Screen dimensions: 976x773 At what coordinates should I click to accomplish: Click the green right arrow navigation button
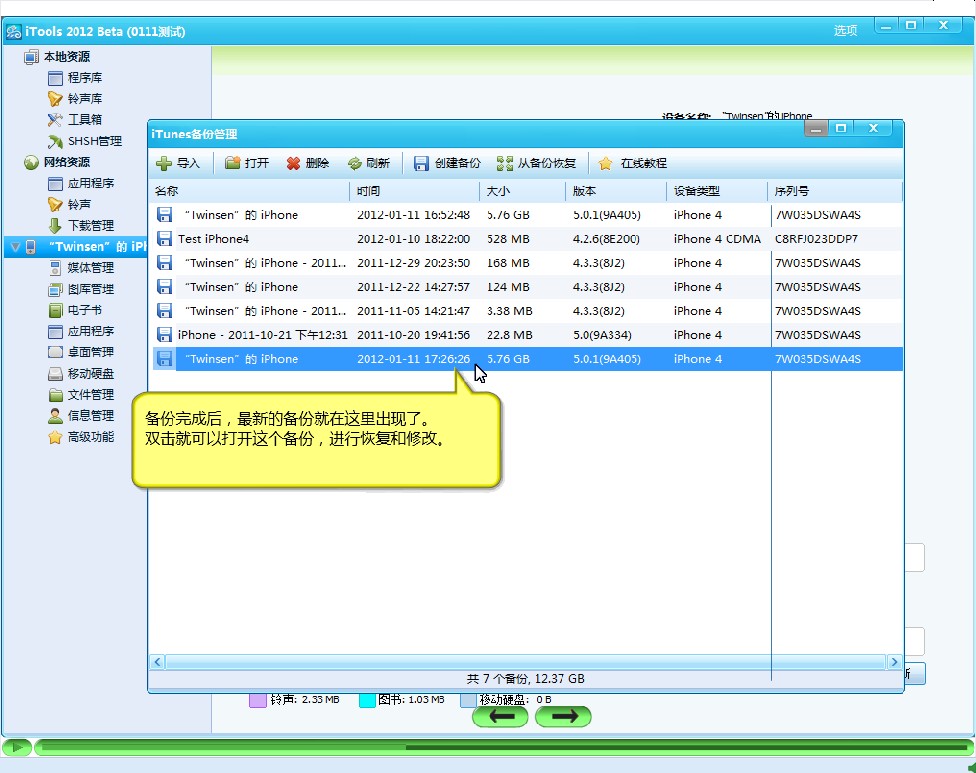click(x=563, y=716)
